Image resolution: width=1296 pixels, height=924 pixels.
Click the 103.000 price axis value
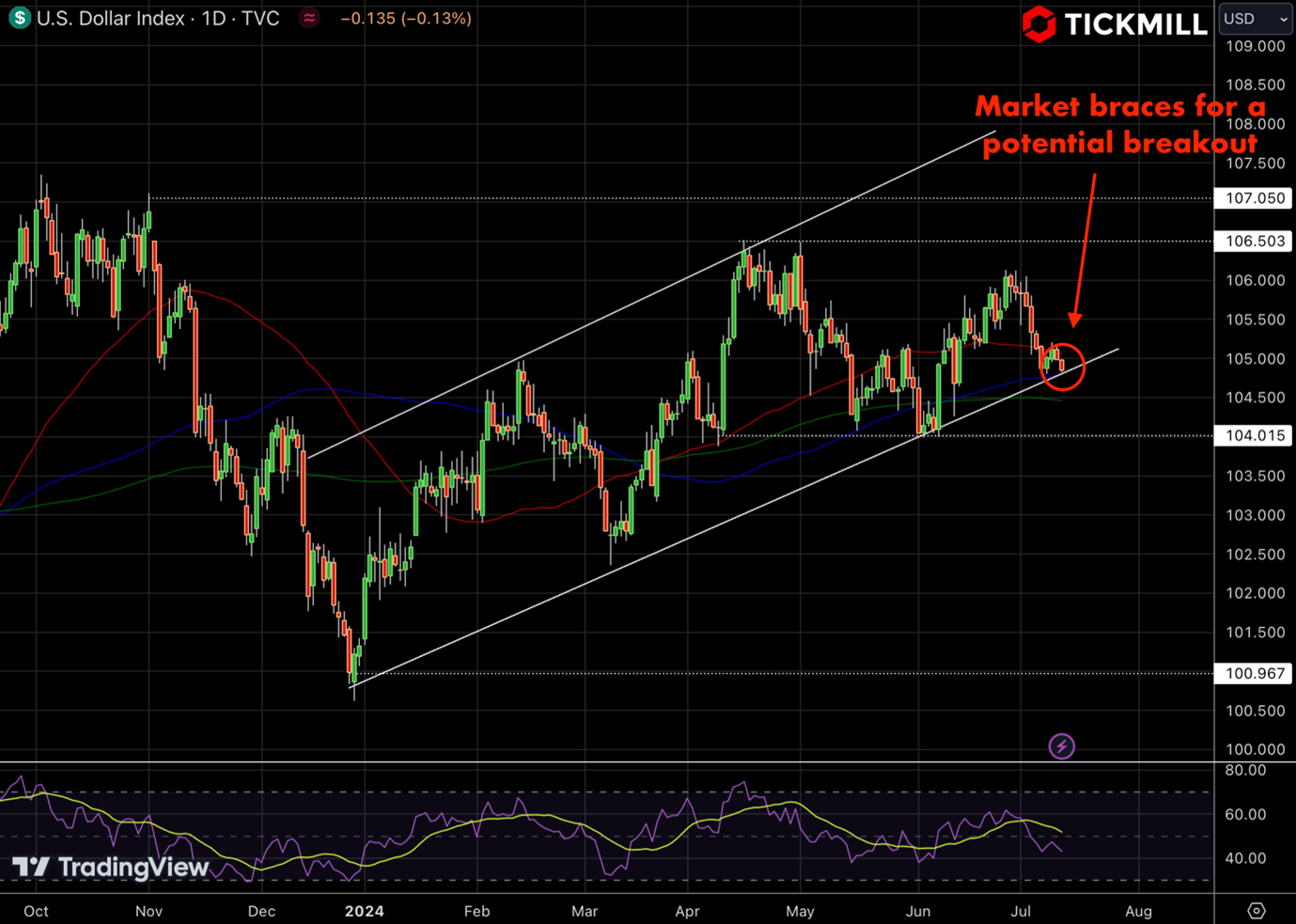(1255, 515)
